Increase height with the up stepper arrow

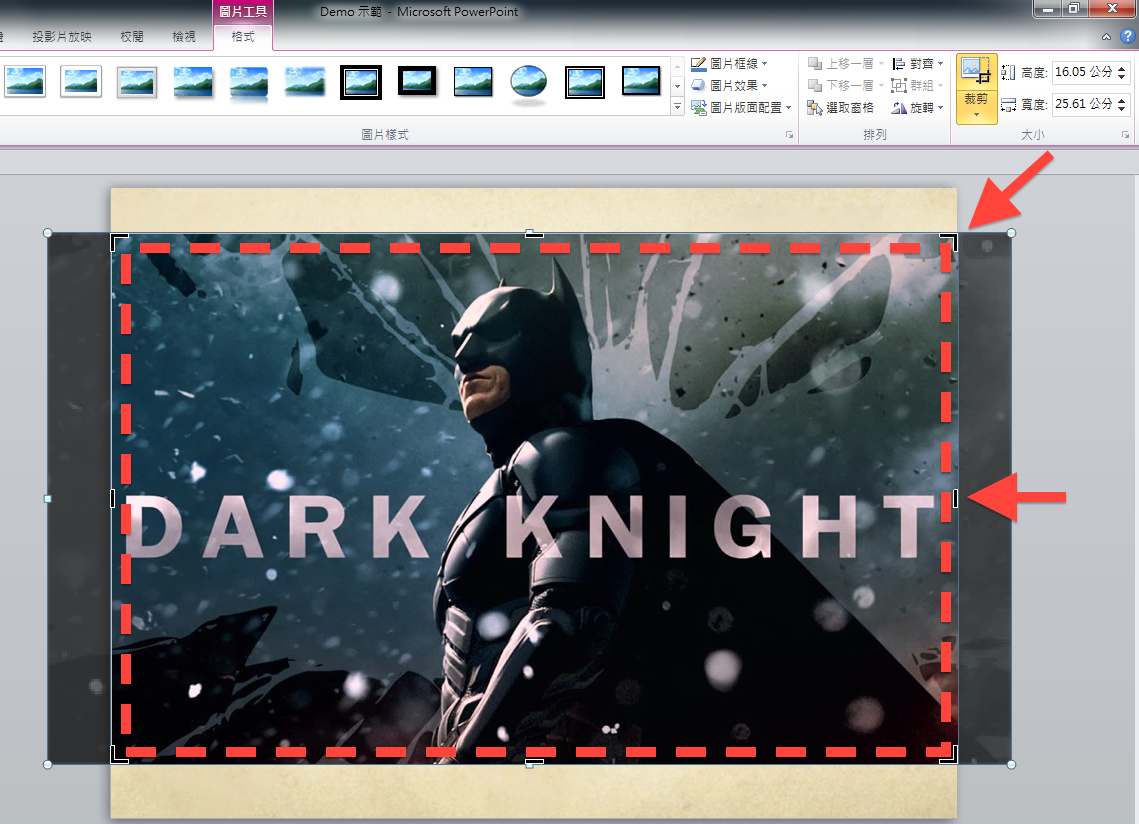(x=1122, y=68)
